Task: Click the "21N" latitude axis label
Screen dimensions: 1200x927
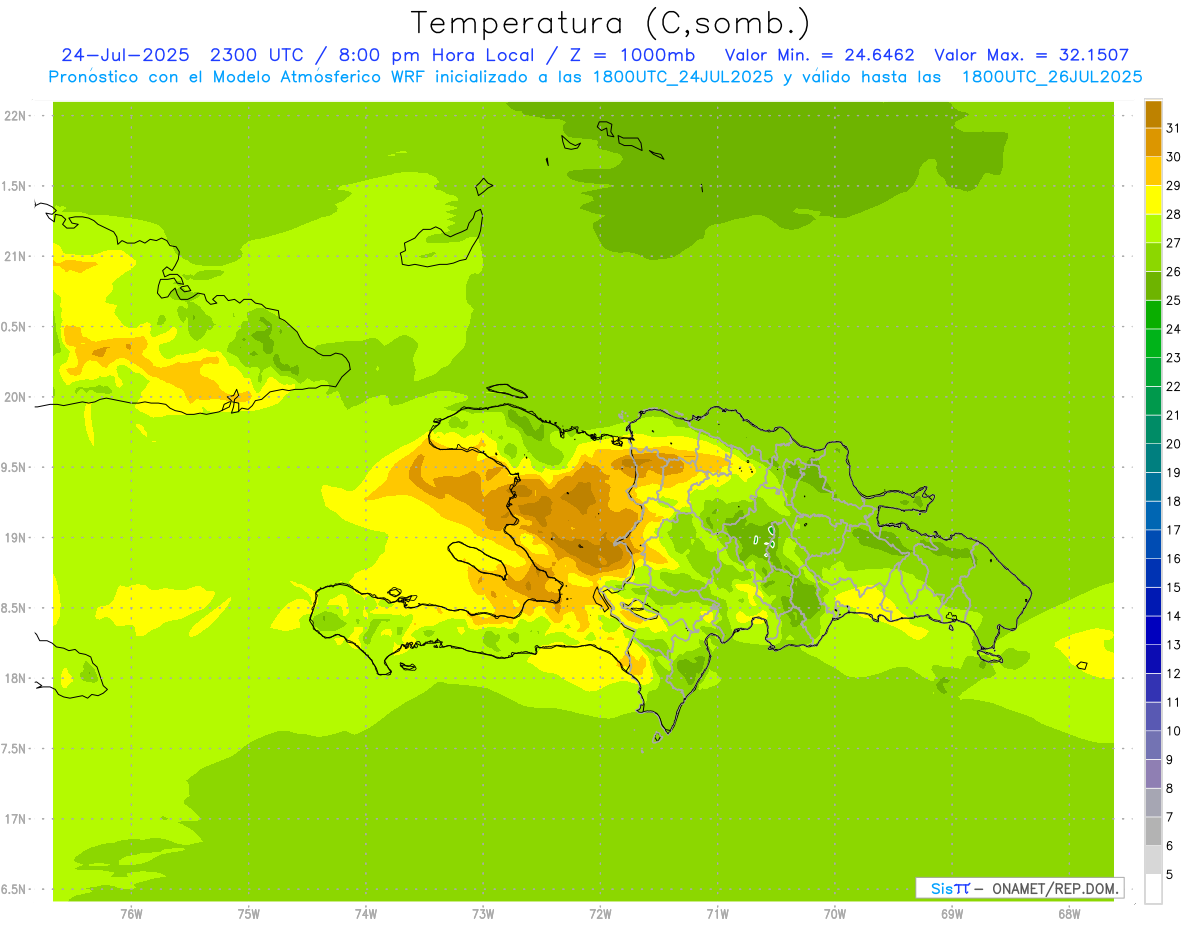Action: point(16,257)
